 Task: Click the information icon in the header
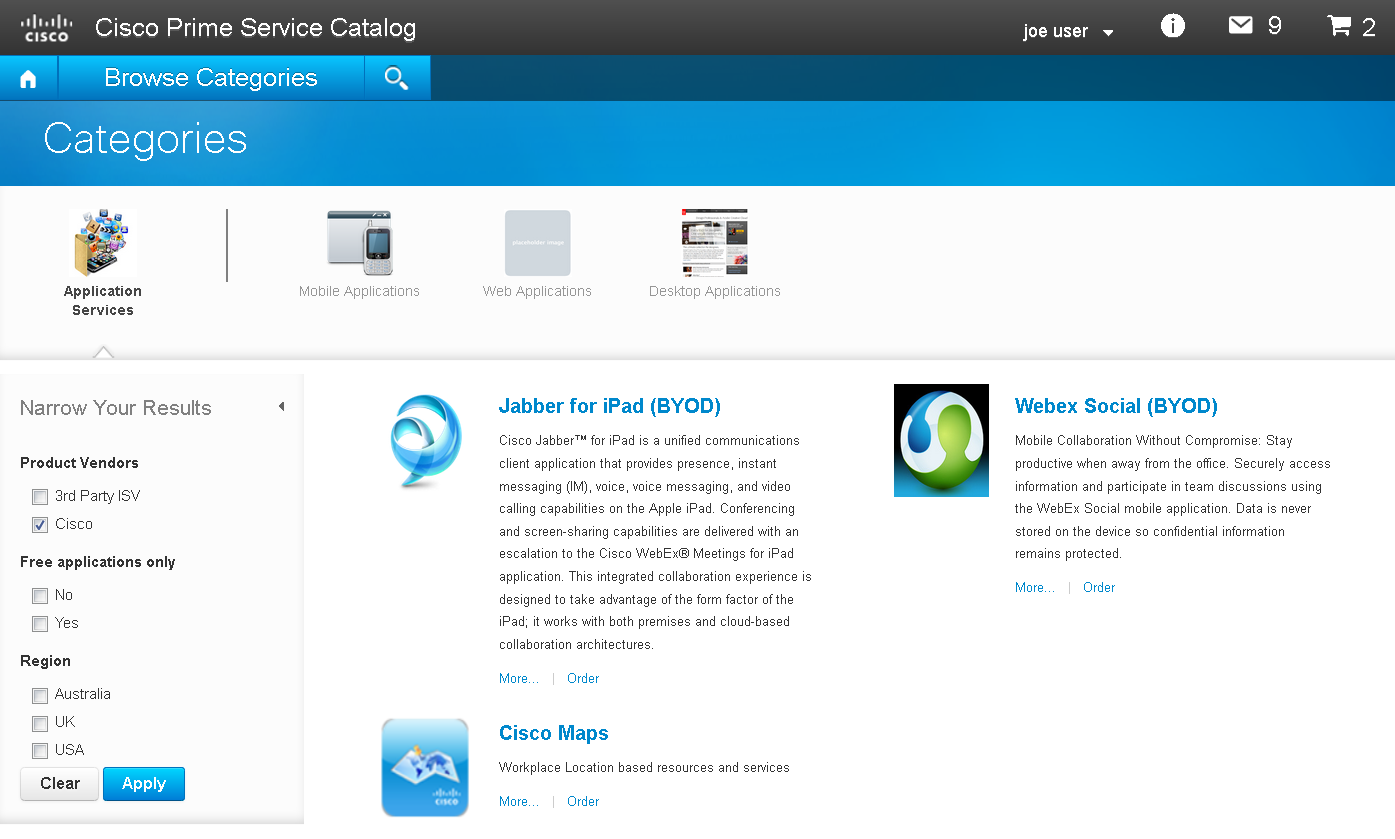click(x=1172, y=26)
